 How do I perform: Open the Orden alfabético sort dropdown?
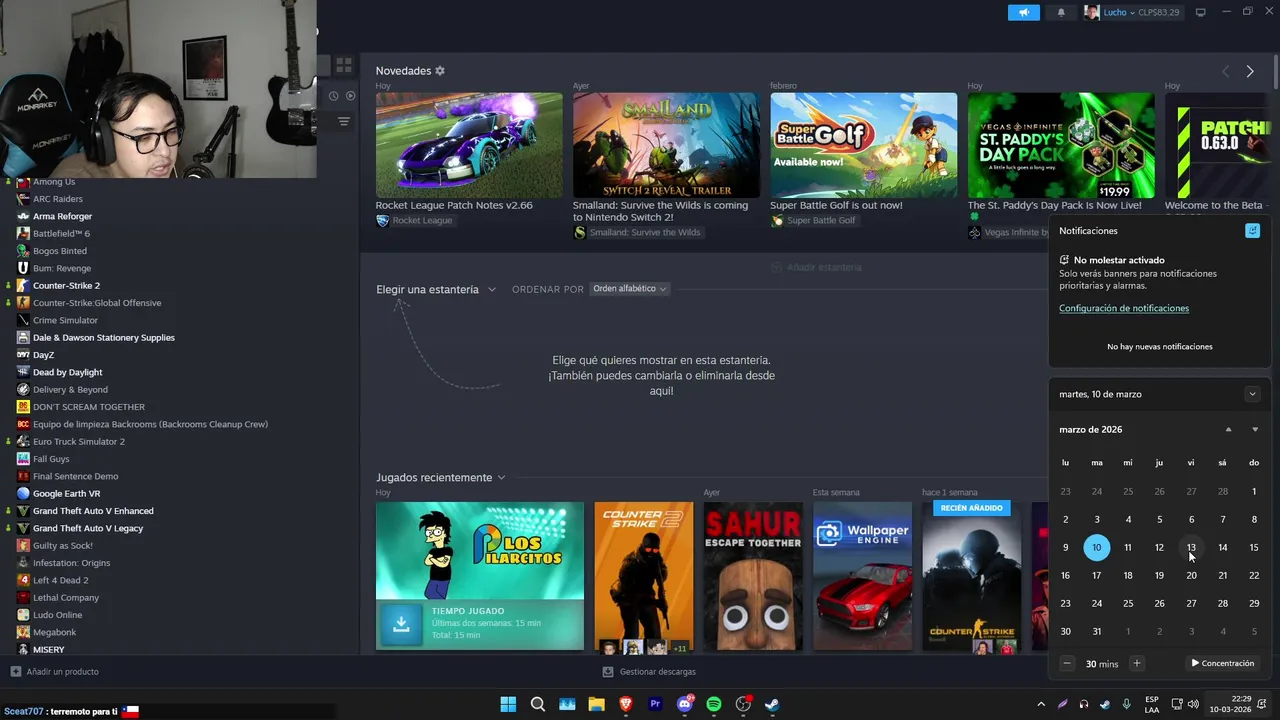coord(629,289)
